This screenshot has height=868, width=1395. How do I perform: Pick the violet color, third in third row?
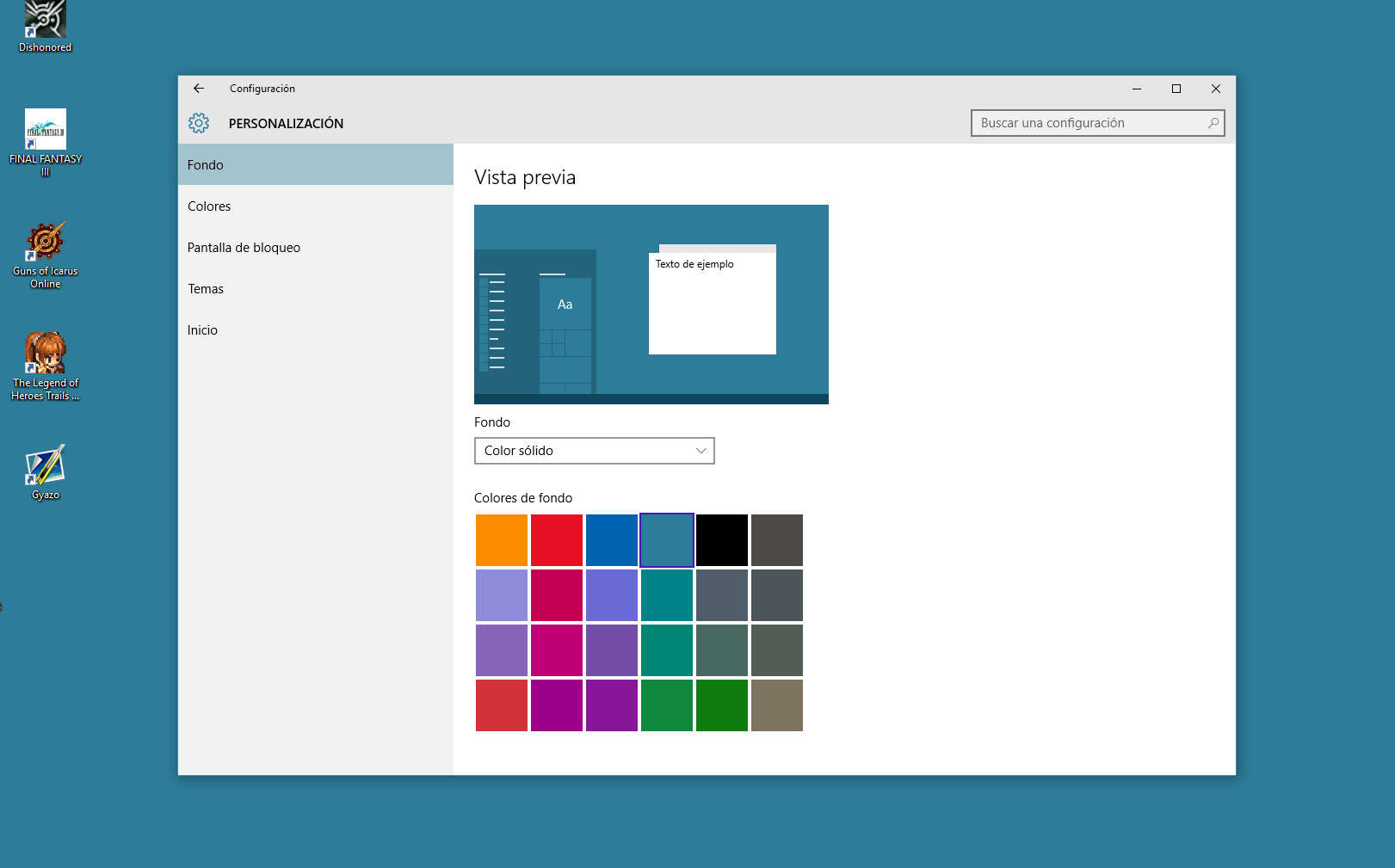coord(612,650)
